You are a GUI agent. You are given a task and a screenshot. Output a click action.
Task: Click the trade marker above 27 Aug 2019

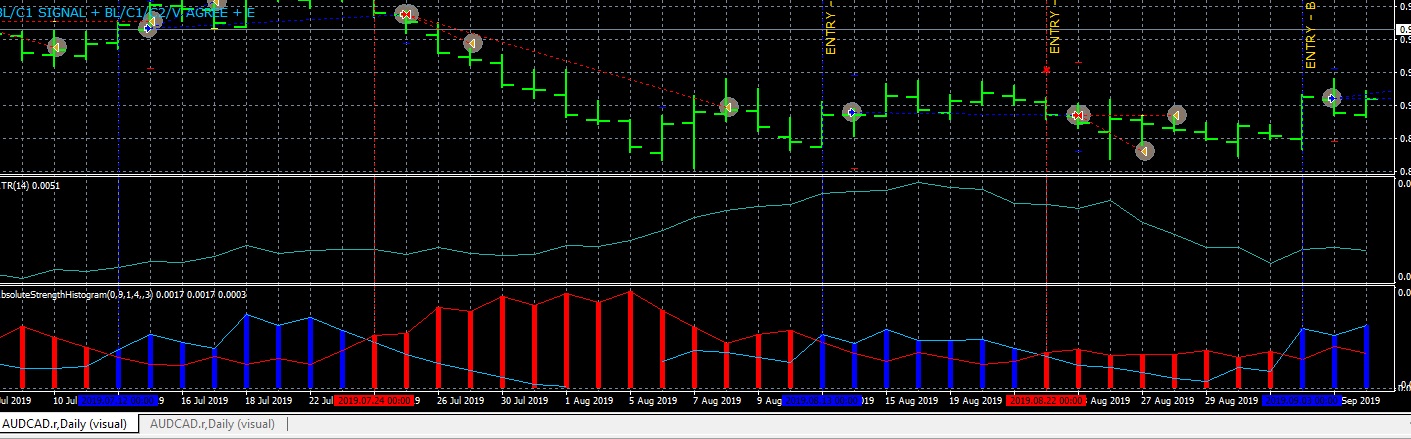click(x=1176, y=116)
